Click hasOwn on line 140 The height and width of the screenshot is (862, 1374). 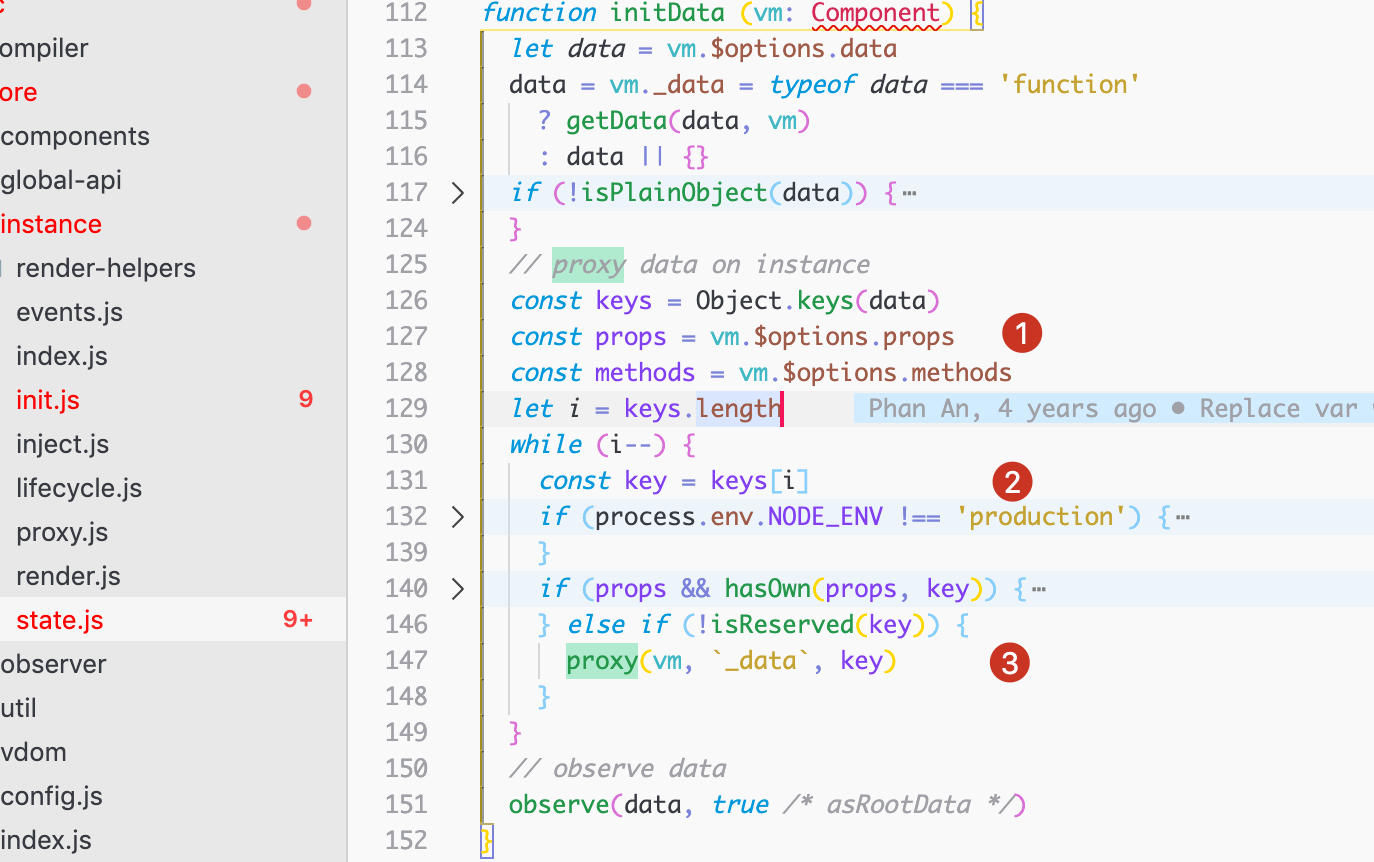pos(767,589)
